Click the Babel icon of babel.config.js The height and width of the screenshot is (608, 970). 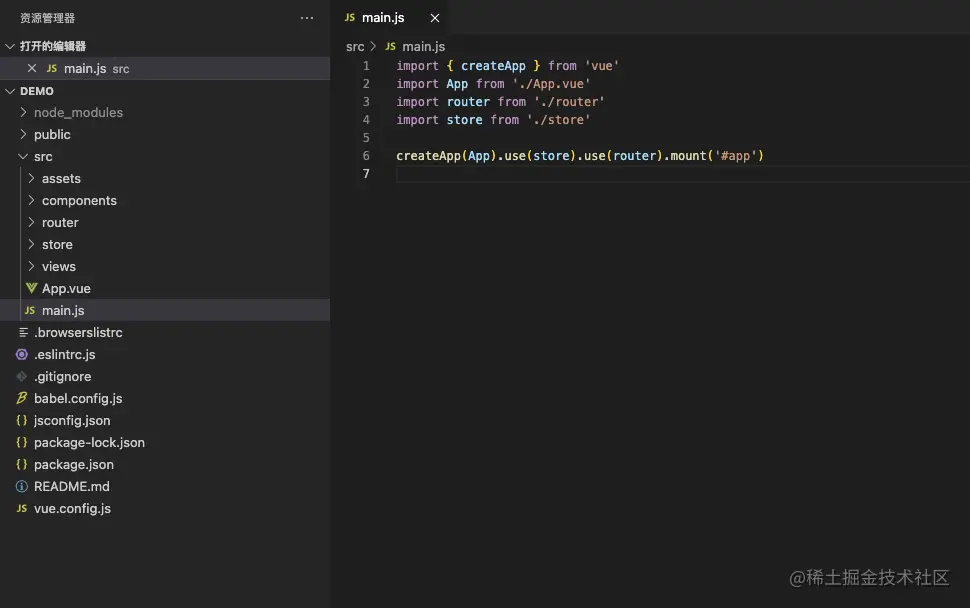tap(22, 398)
